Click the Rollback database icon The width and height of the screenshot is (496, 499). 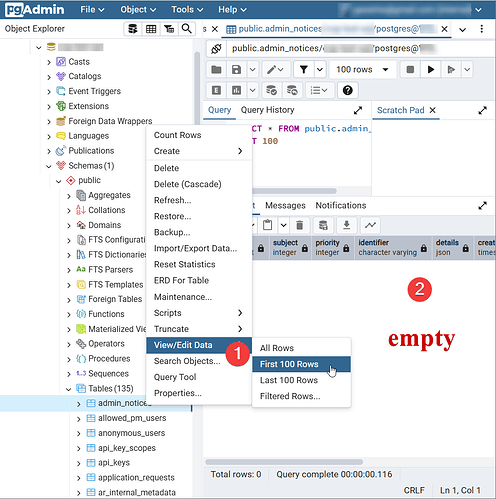click(292, 90)
